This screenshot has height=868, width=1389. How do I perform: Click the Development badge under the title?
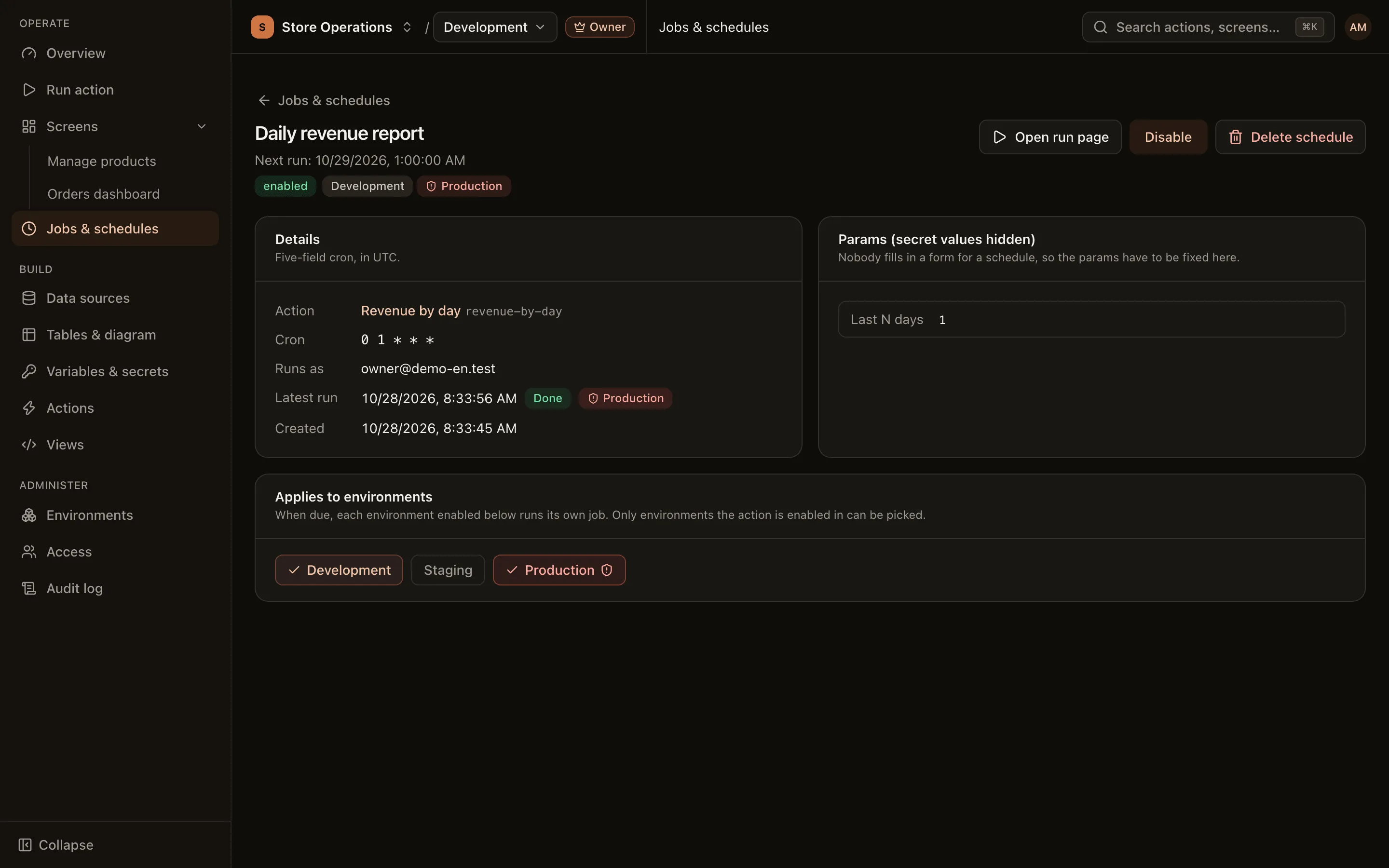tap(368, 186)
